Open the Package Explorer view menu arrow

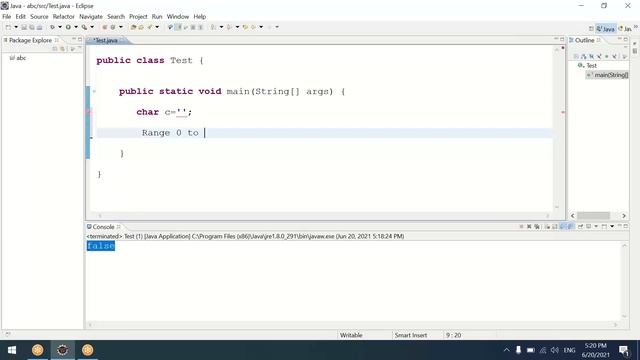point(72,49)
